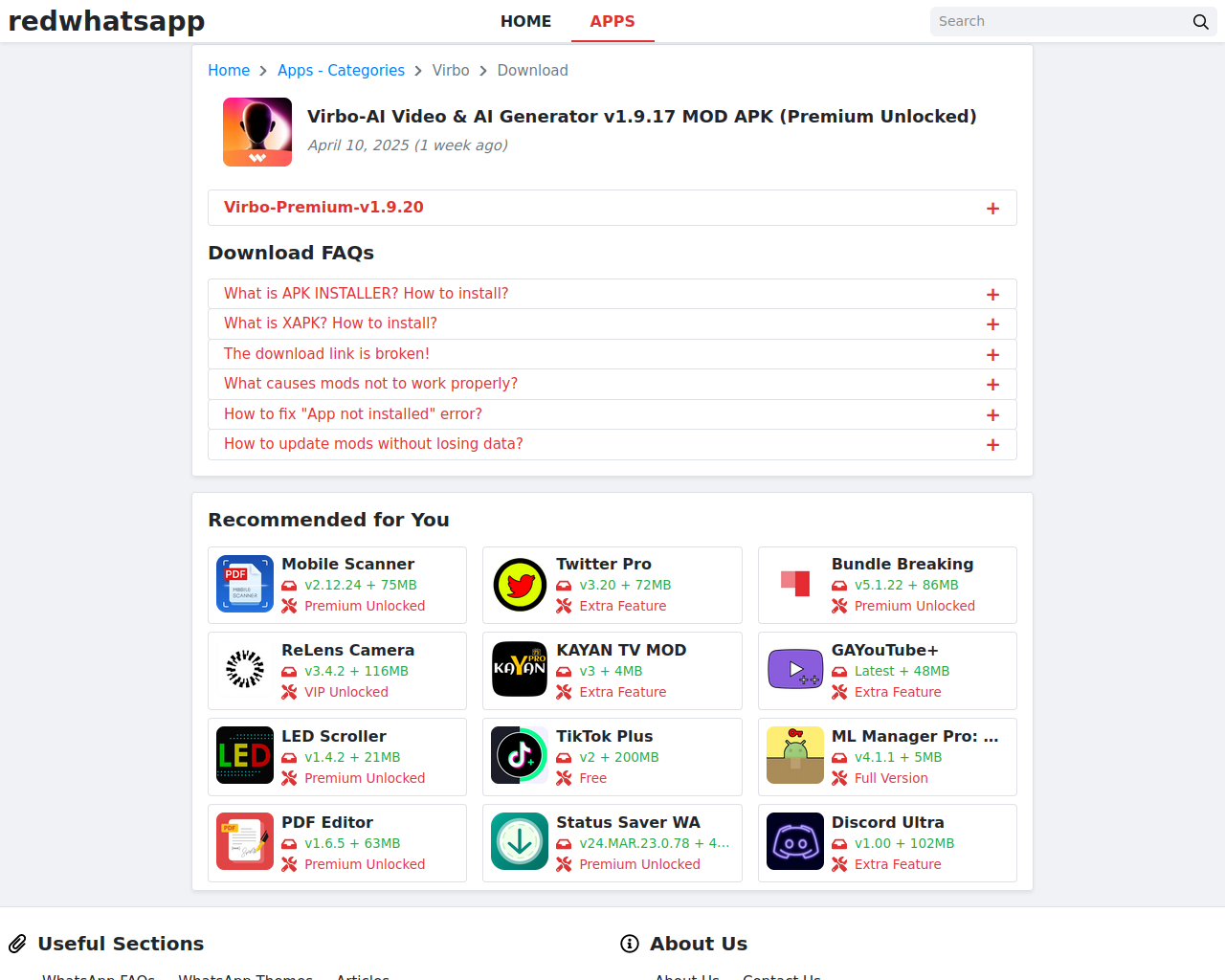Click the Virbo breadcrumb item
The image size is (1225, 980).
tap(451, 71)
